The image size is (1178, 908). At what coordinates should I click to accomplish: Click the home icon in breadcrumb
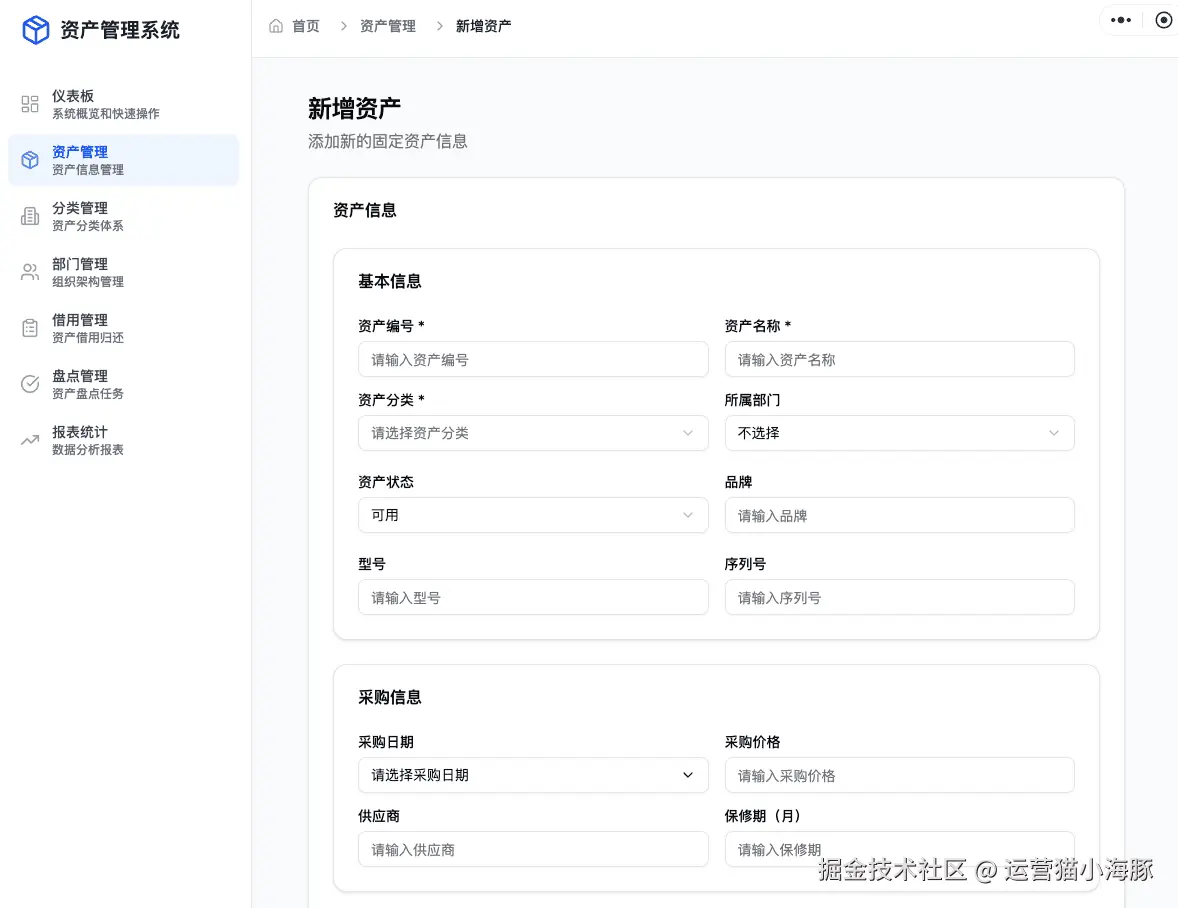pyautogui.click(x=276, y=26)
